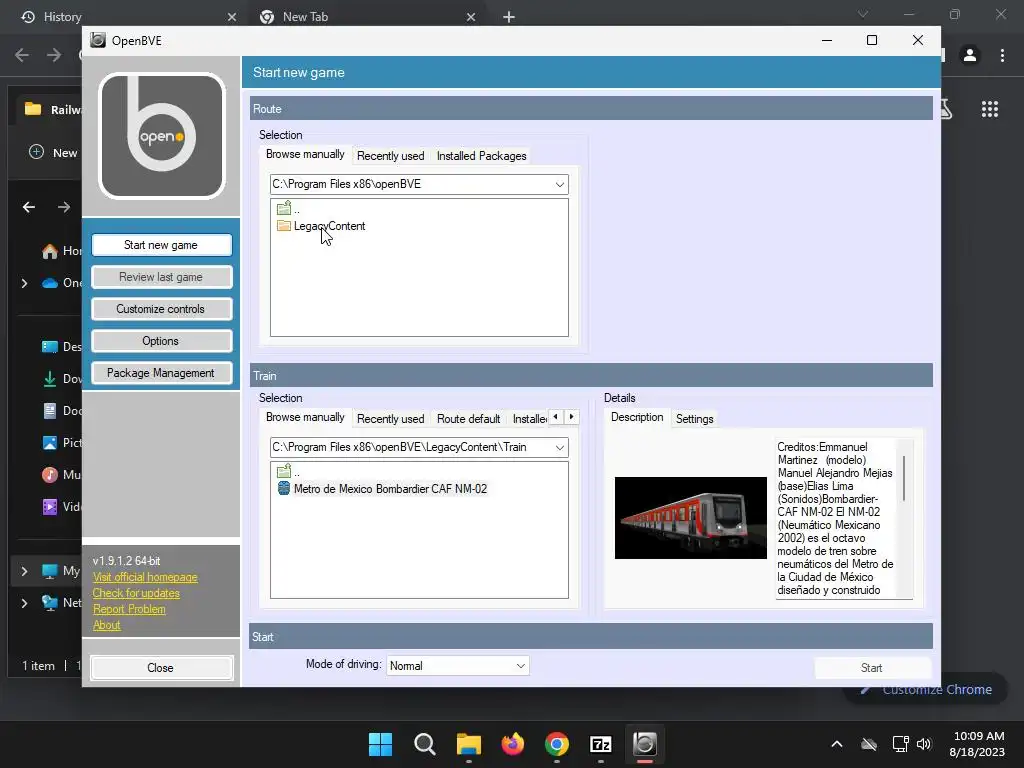The width and height of the screenshot is (1024, 768).
Task: Close the New Tab in Chrome
Action: (471, 17)
